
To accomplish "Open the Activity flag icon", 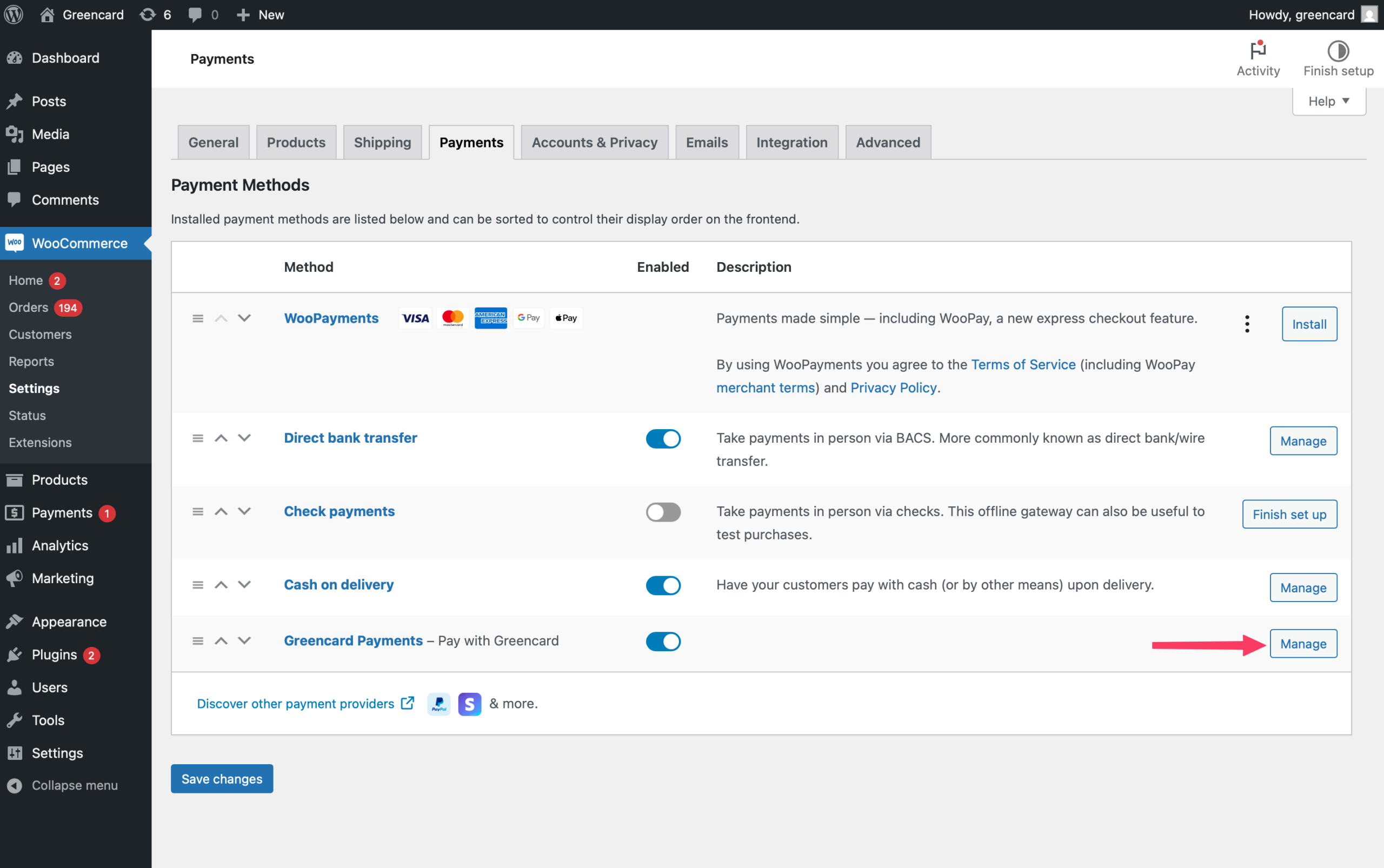I will click(1257, 50).
